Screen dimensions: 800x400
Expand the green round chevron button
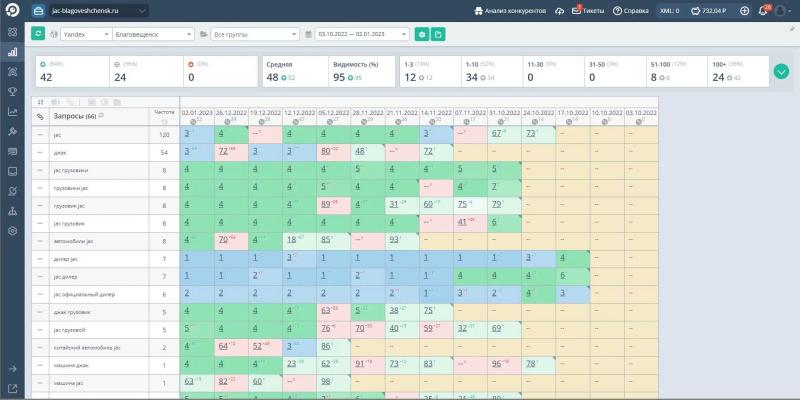pos(781,71)
